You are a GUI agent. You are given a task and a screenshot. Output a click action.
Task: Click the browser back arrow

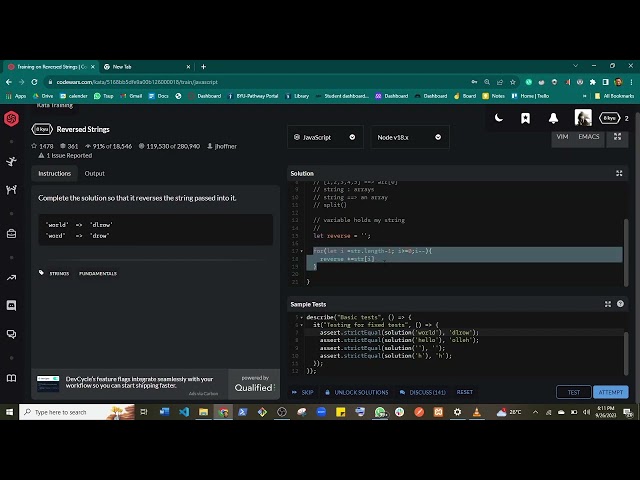[x=9, y=82]
